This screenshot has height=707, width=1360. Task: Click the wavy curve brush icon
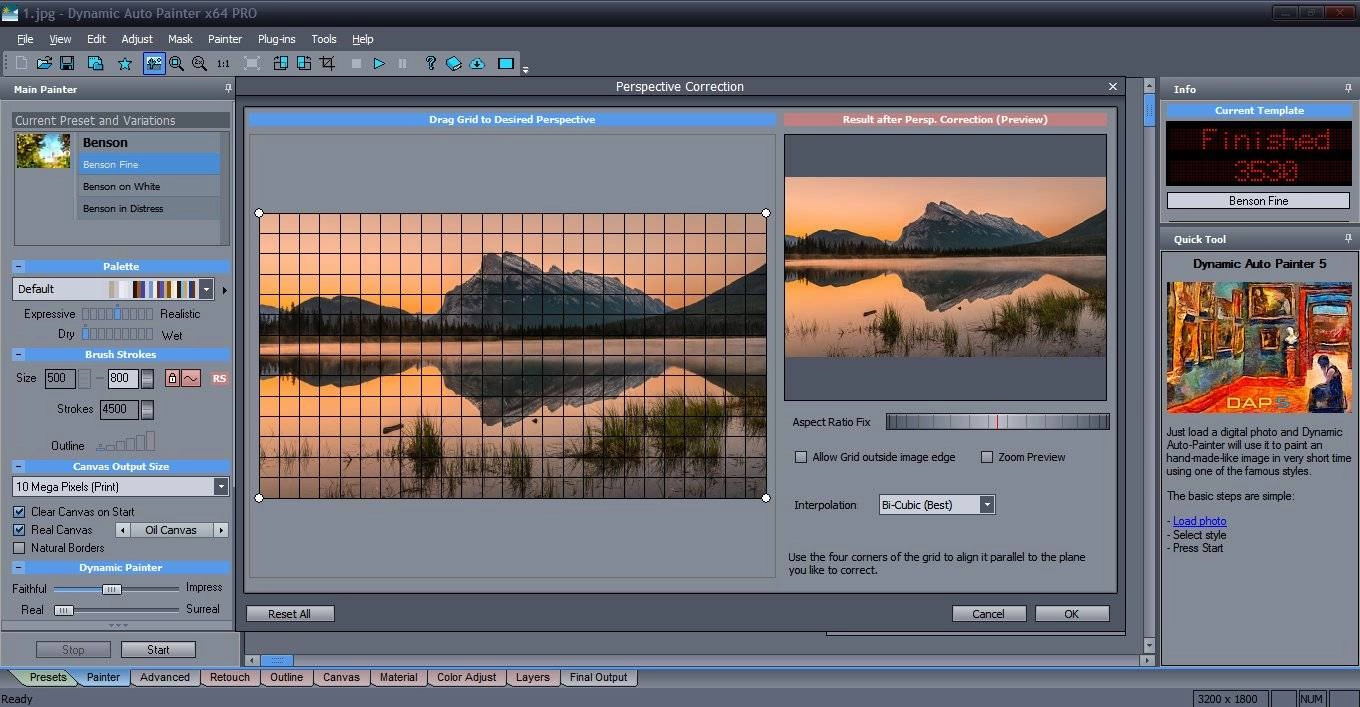[x=190, y=378]
